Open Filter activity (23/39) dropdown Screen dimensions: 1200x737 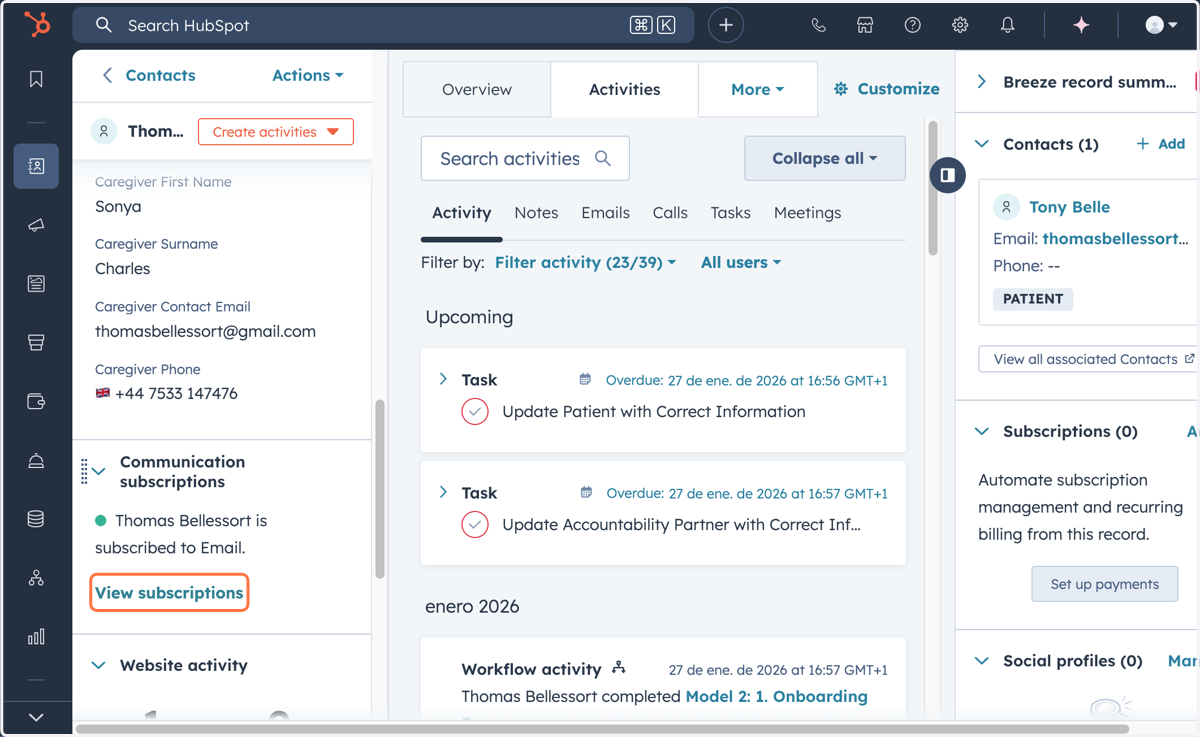point(586,262)
